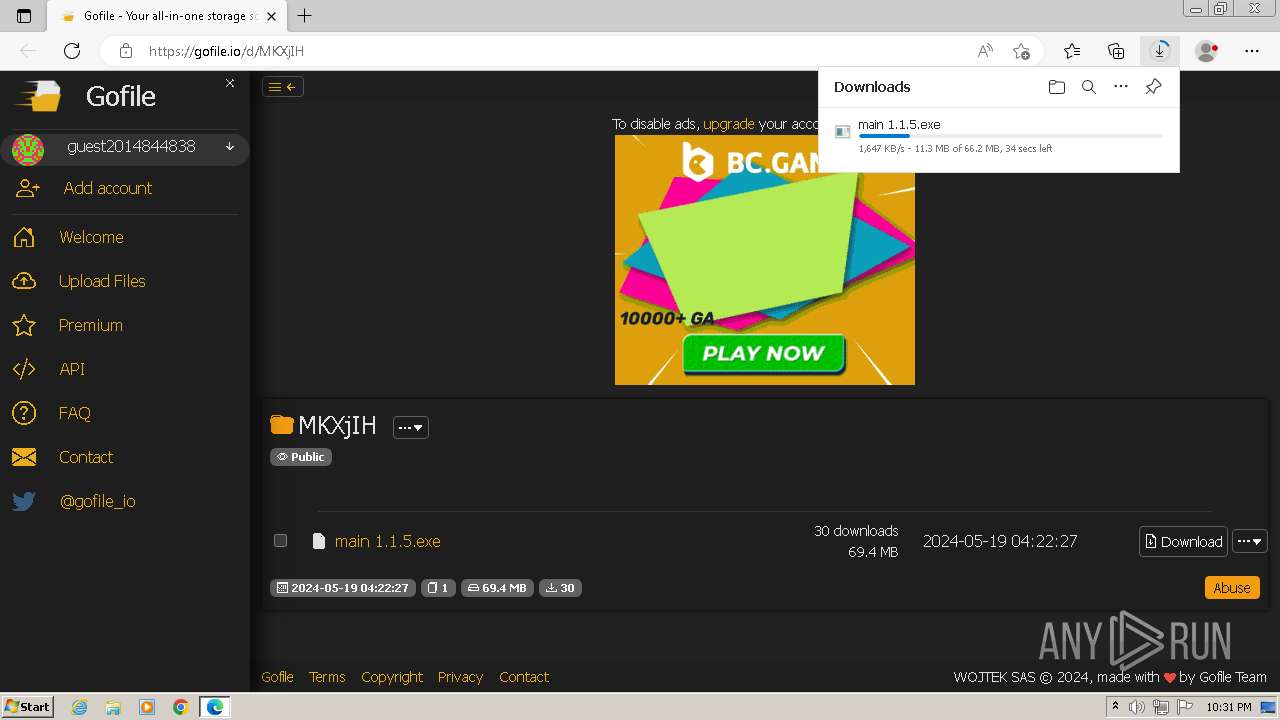Show hidden system tray icons
Image resolution: width=1280 pixels, height=720 pixels.
pos(1115,707)
